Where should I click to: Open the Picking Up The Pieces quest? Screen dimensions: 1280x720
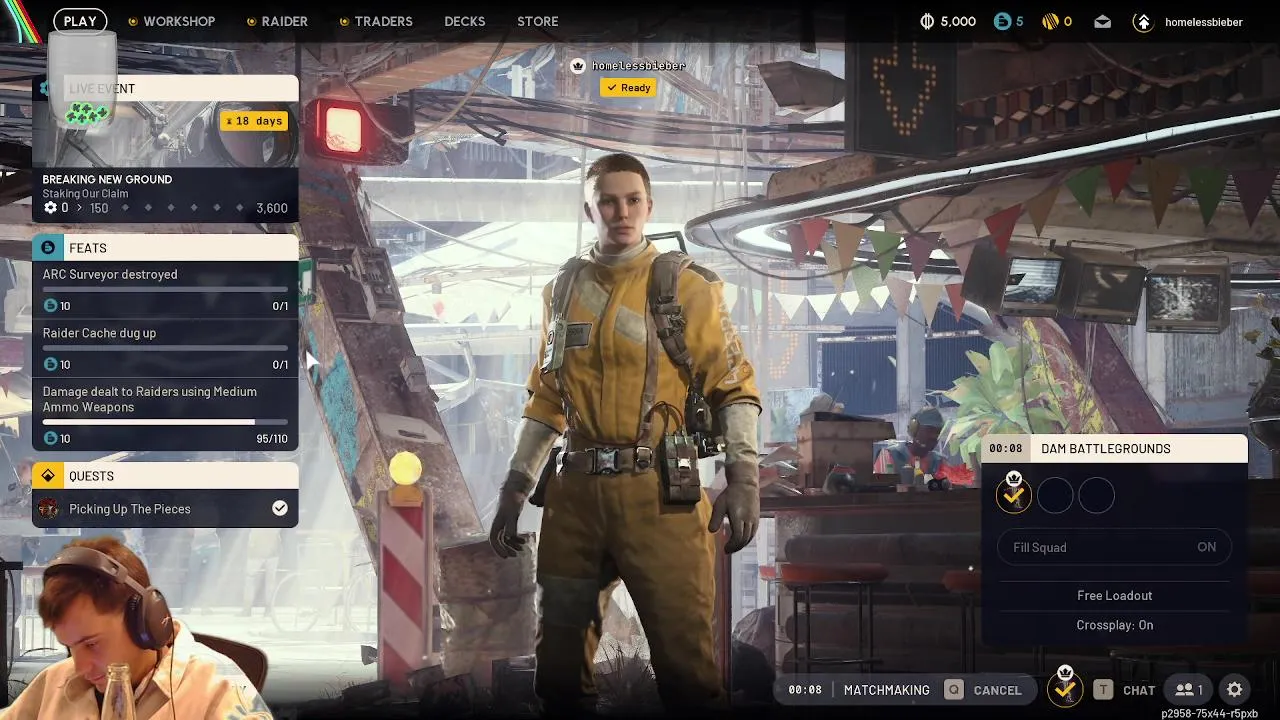tap(165, 509)
